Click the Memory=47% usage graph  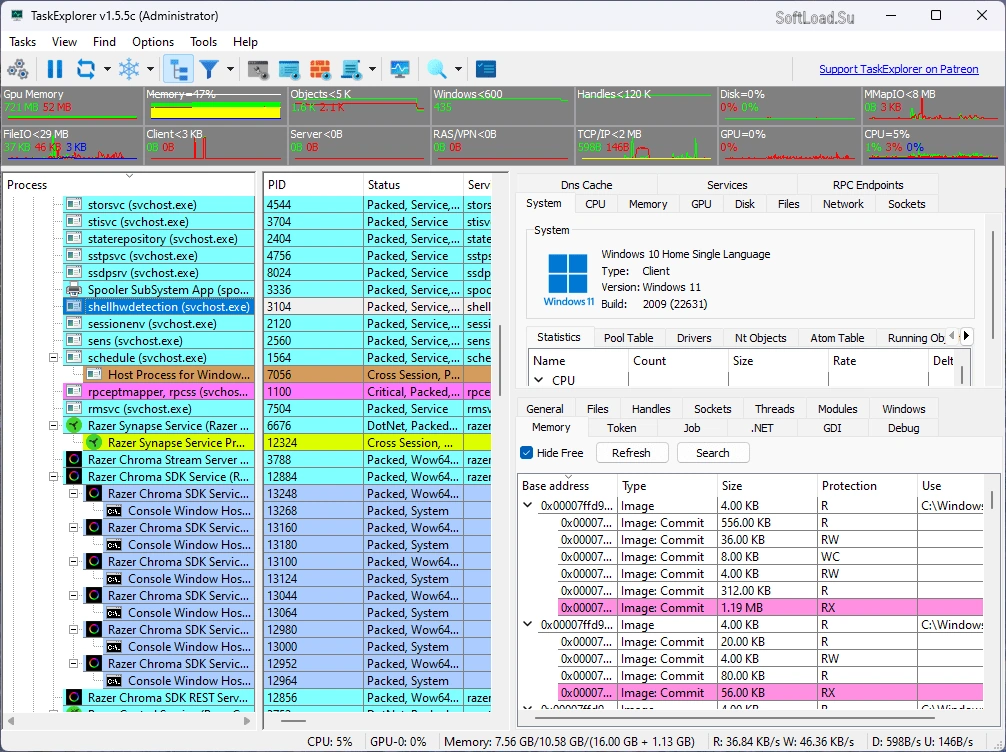(214, 106)
